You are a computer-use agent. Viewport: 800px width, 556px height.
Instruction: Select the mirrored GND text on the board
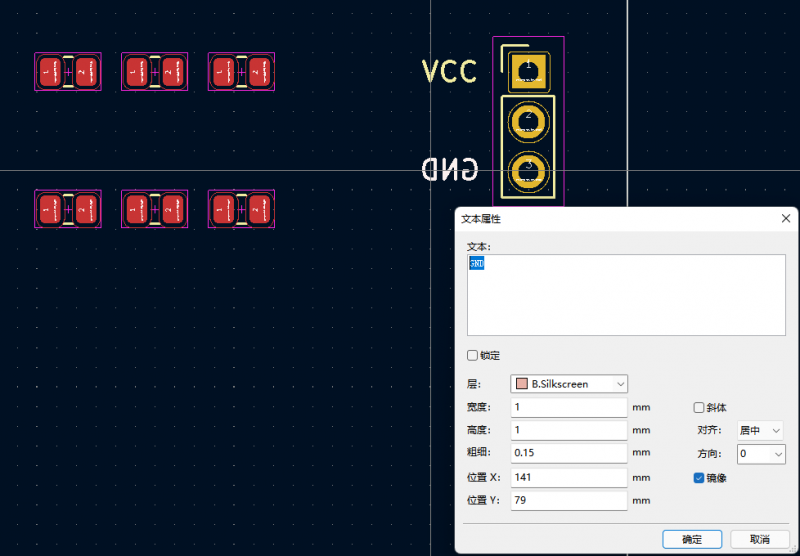point(450,169)
